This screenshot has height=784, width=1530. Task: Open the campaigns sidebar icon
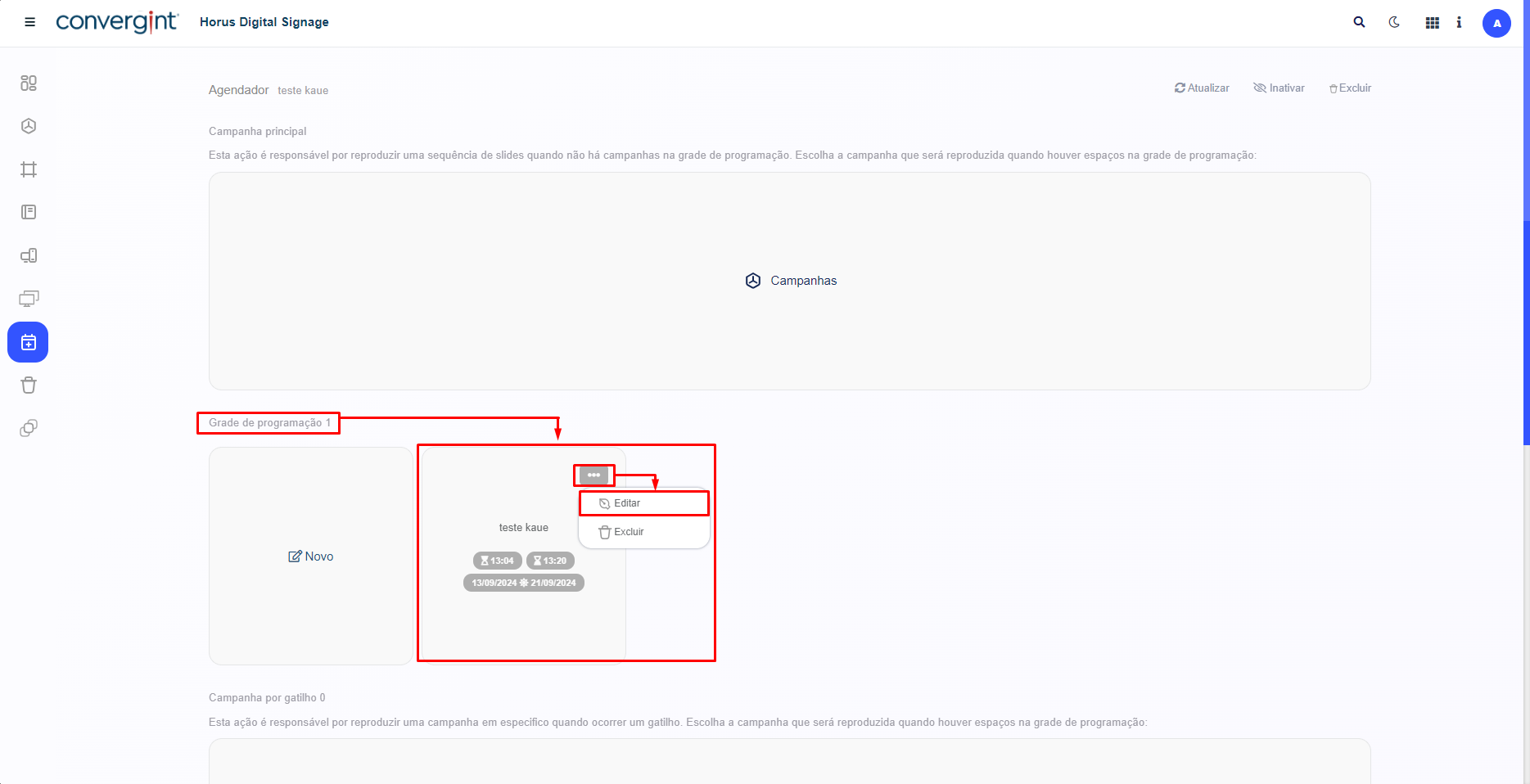click(x=29, y=126)
